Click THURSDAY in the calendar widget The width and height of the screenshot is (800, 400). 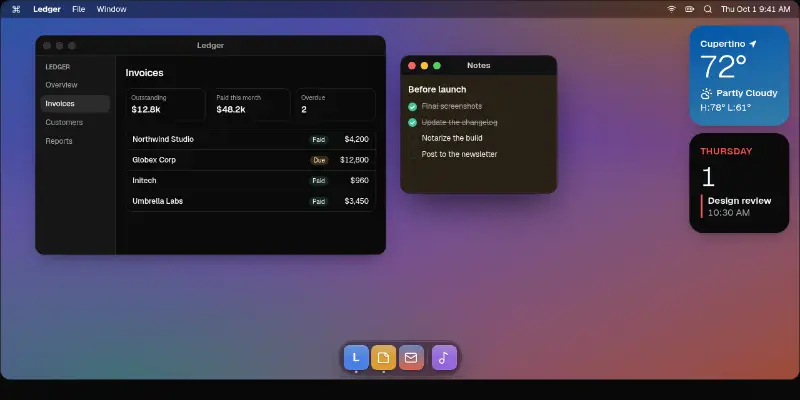point(726,152)
